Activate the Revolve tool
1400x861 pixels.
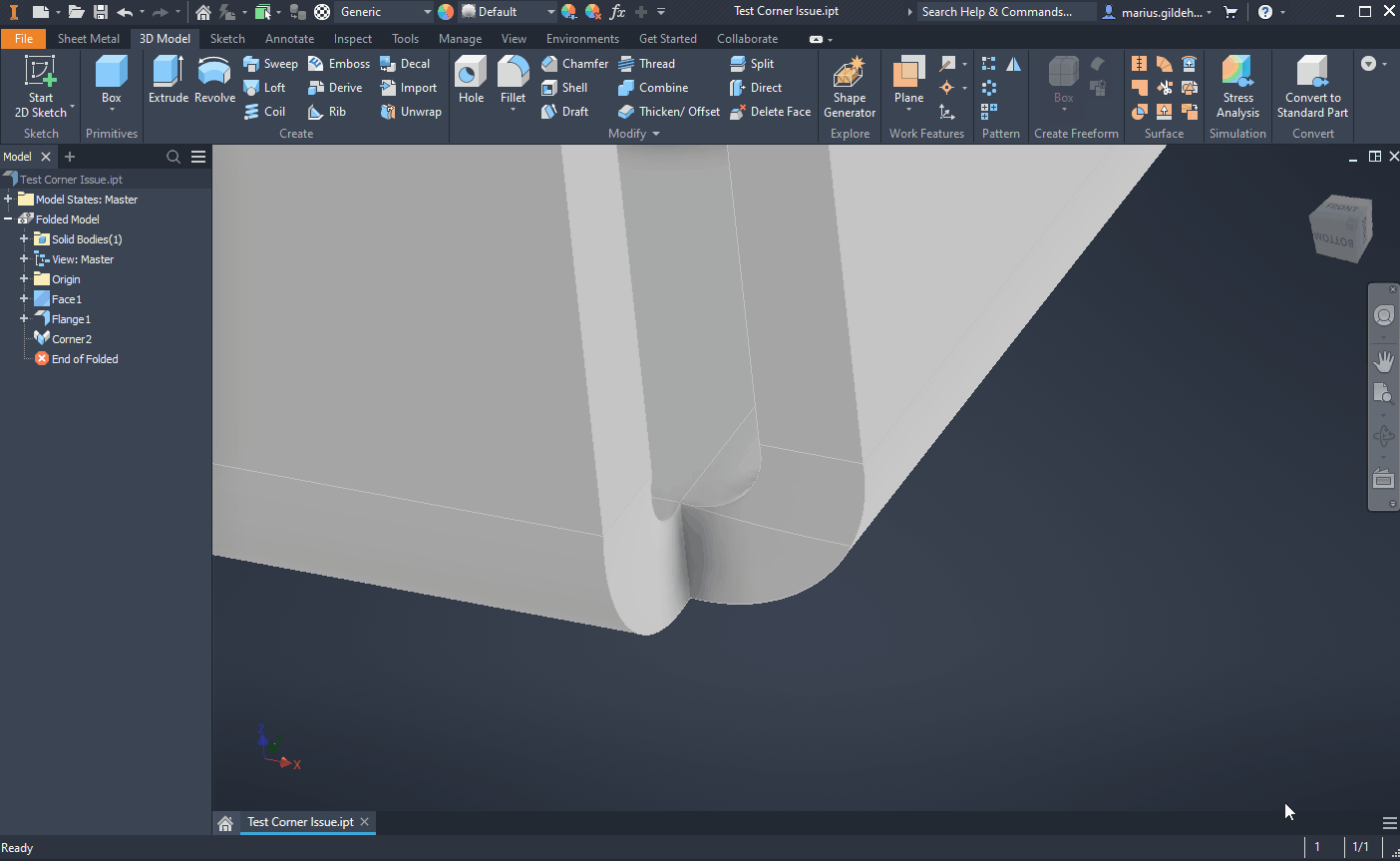[x=214, y=81]
